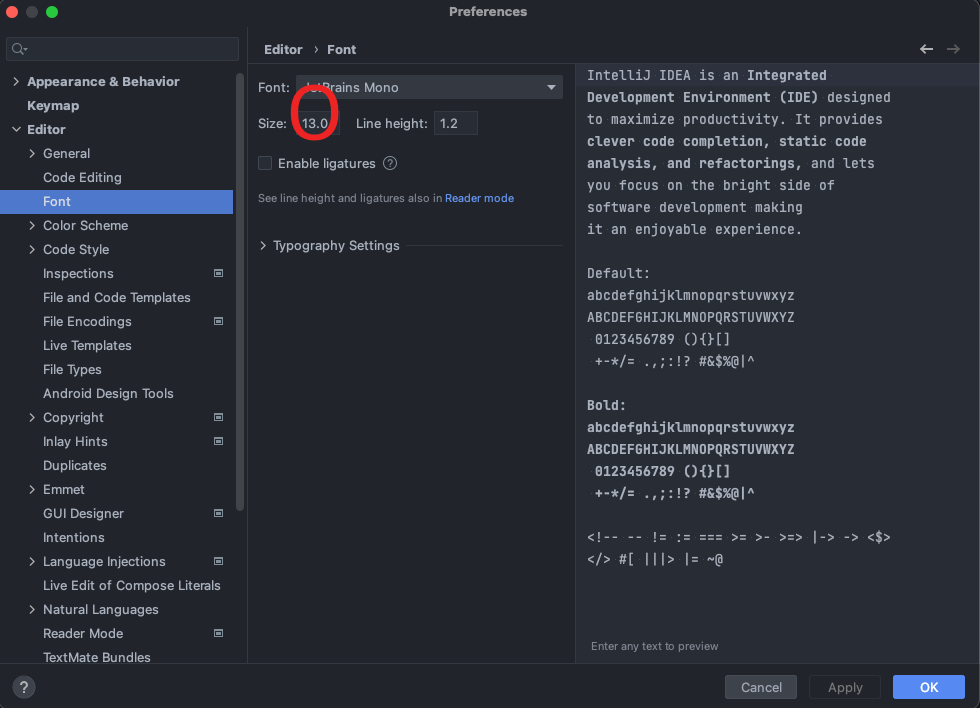
Task: Click the project-level icon beside Inspections
Action: (x=219, y=273)
